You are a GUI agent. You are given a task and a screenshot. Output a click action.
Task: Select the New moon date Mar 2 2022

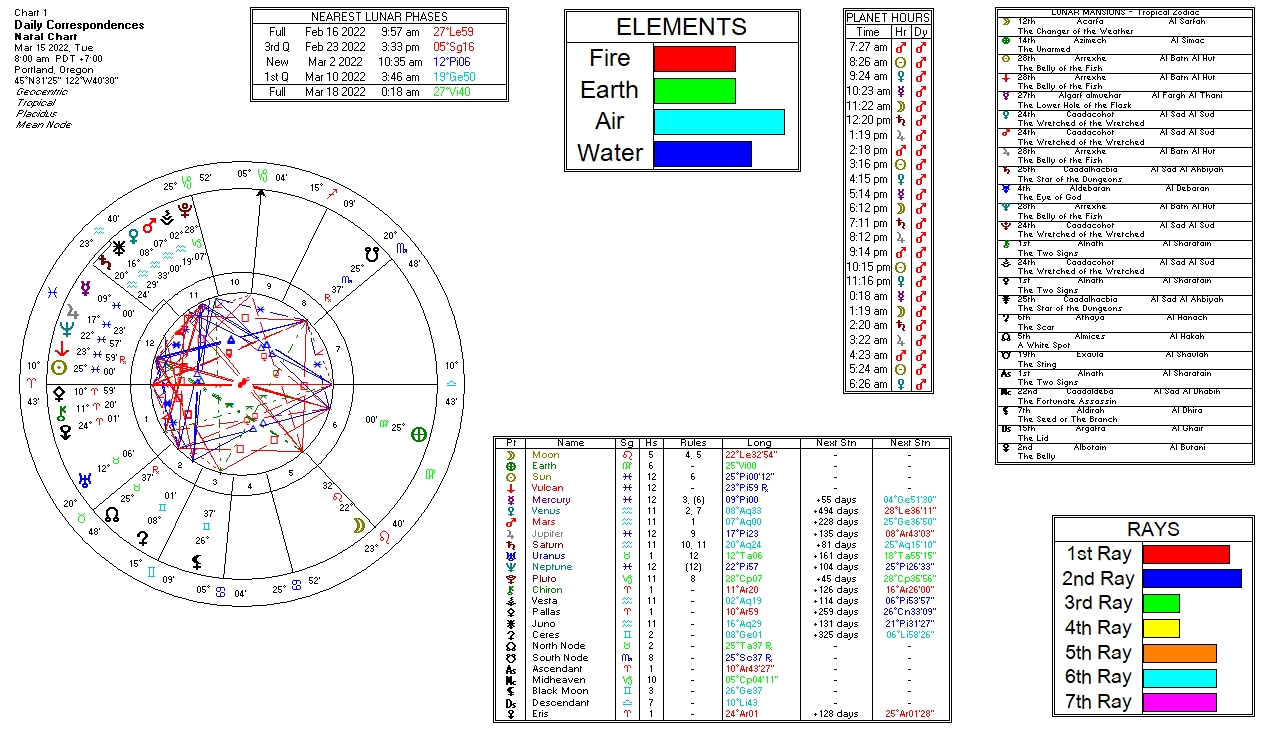335,61
